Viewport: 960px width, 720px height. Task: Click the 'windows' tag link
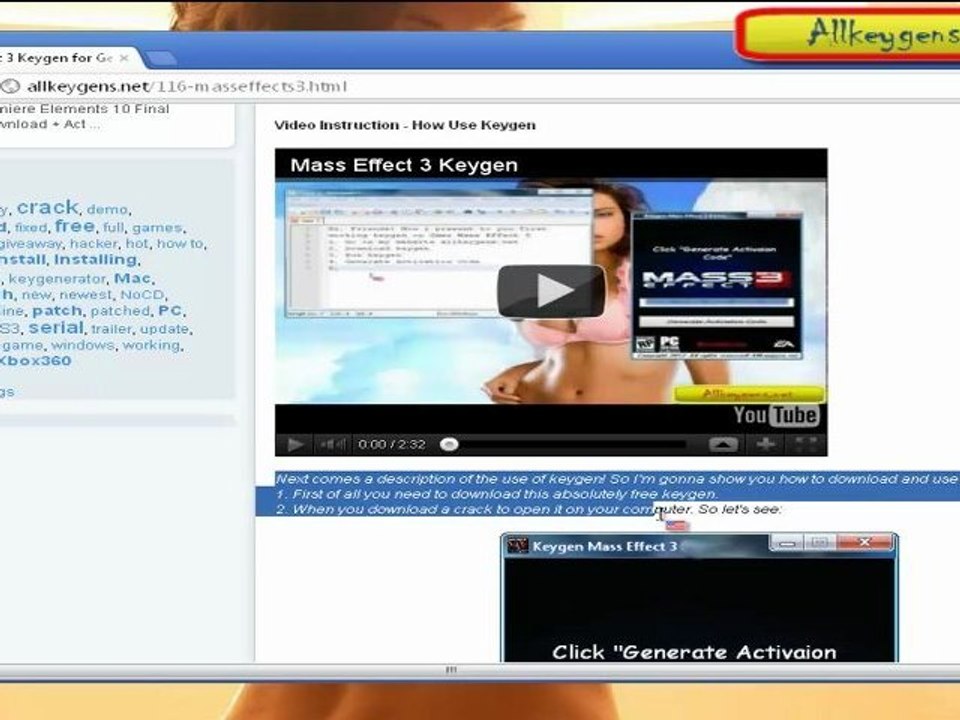point(83,345)
